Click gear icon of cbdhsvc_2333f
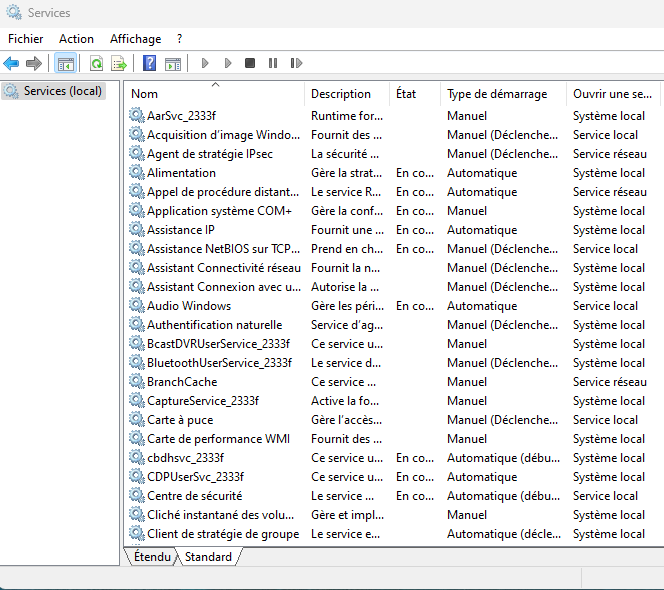The image size is (664, 590). [x=136, y=457]
